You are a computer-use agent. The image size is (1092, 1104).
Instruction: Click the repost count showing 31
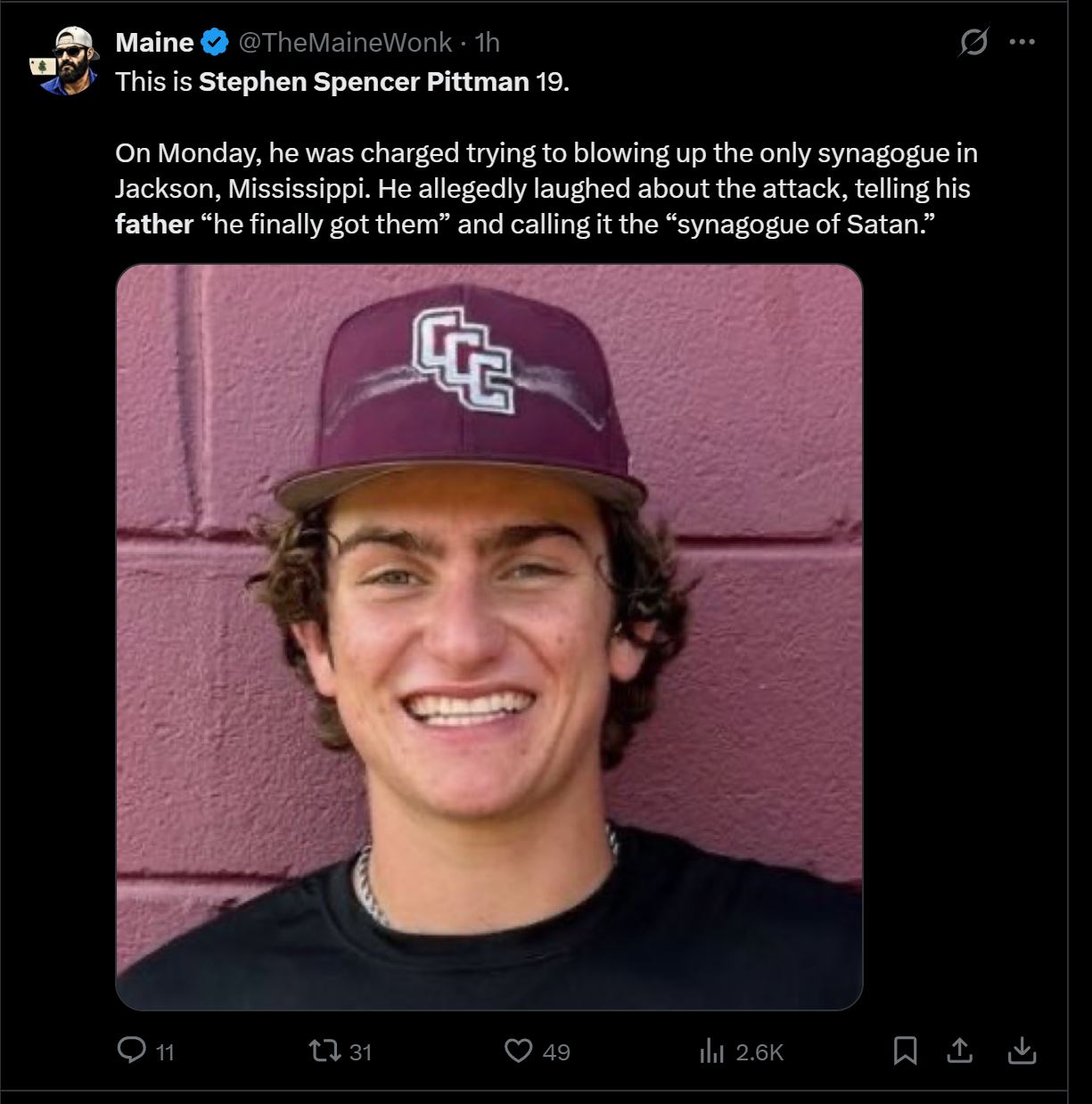pyautogui.click(x=360, y=1052)
